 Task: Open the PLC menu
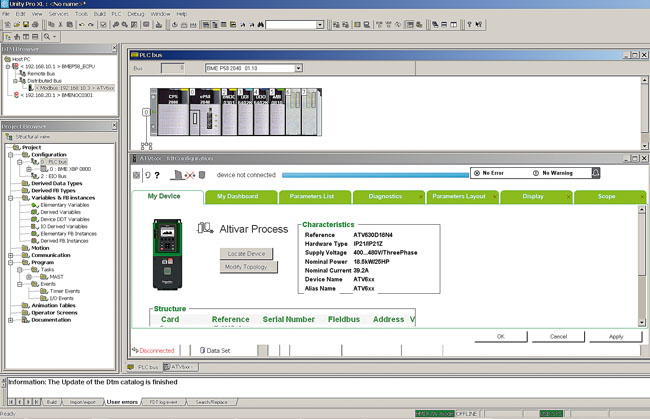(x=116, y=14)
